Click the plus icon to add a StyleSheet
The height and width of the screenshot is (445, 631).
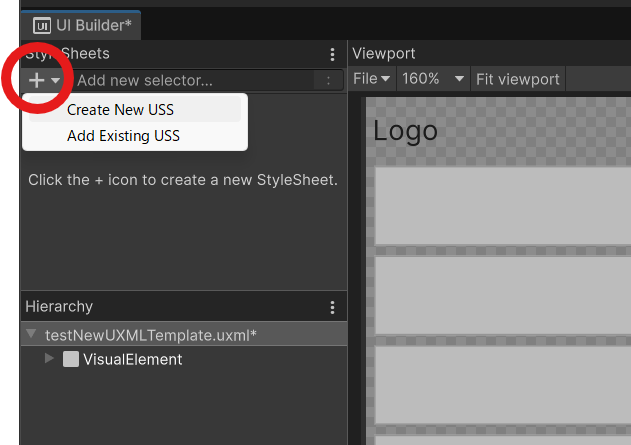(37, 80)
